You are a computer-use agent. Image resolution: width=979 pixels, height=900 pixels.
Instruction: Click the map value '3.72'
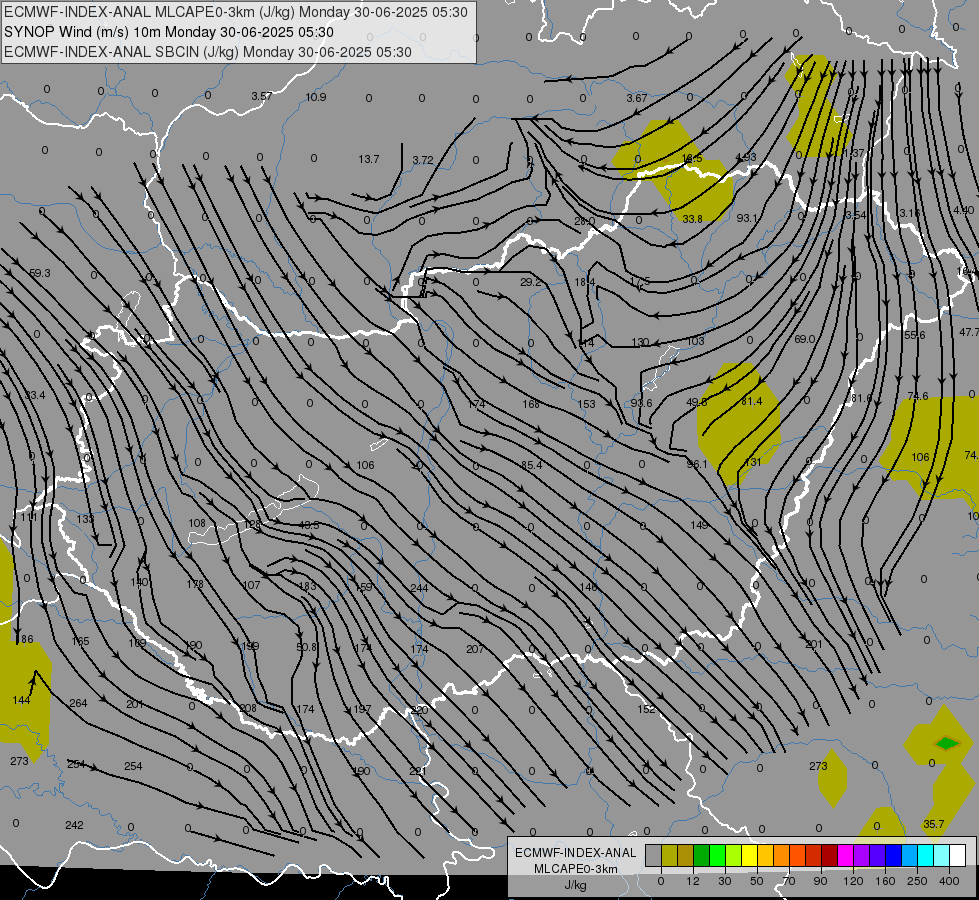[423, 161]
